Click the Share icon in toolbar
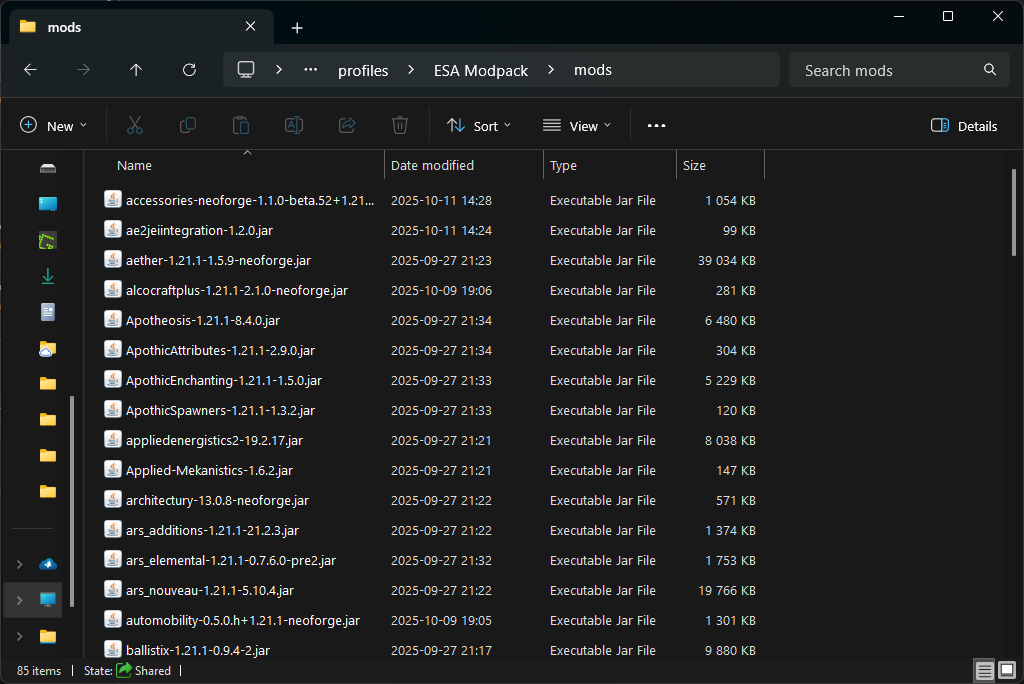 (347, 125)
